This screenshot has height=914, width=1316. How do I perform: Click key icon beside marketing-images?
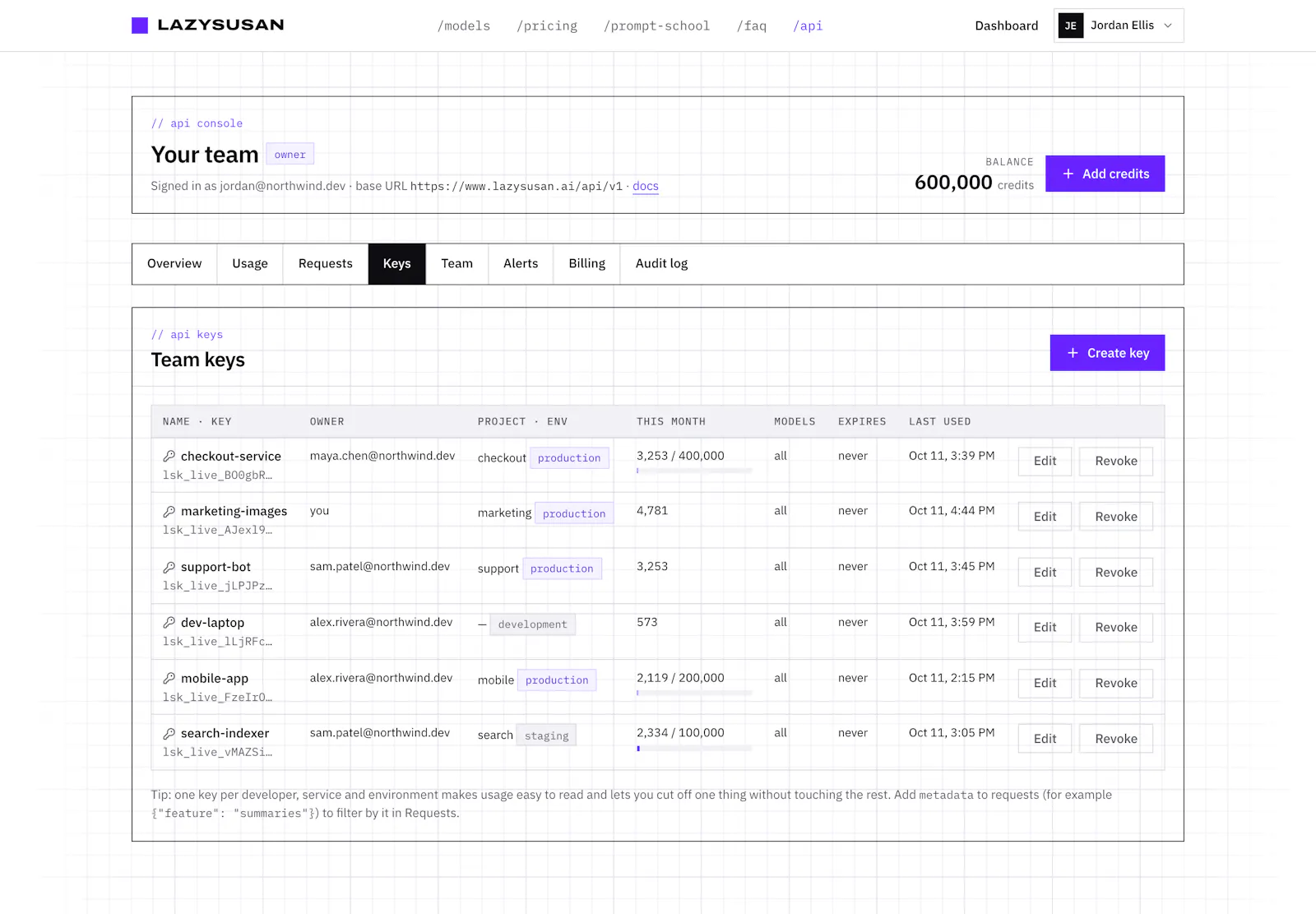coord(169,512)
